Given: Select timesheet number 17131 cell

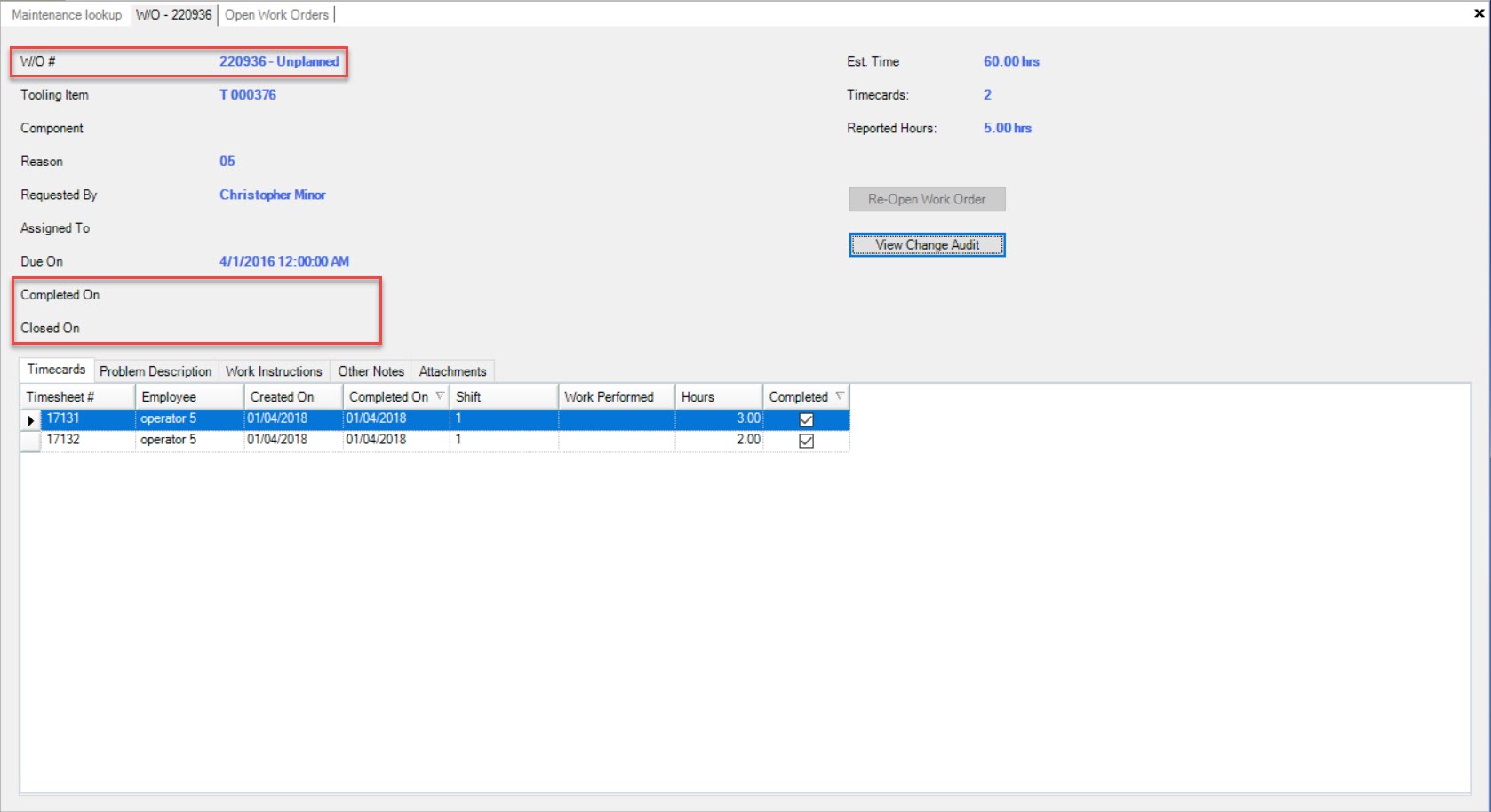Looking at the screenshot, I should coord(88,418).
